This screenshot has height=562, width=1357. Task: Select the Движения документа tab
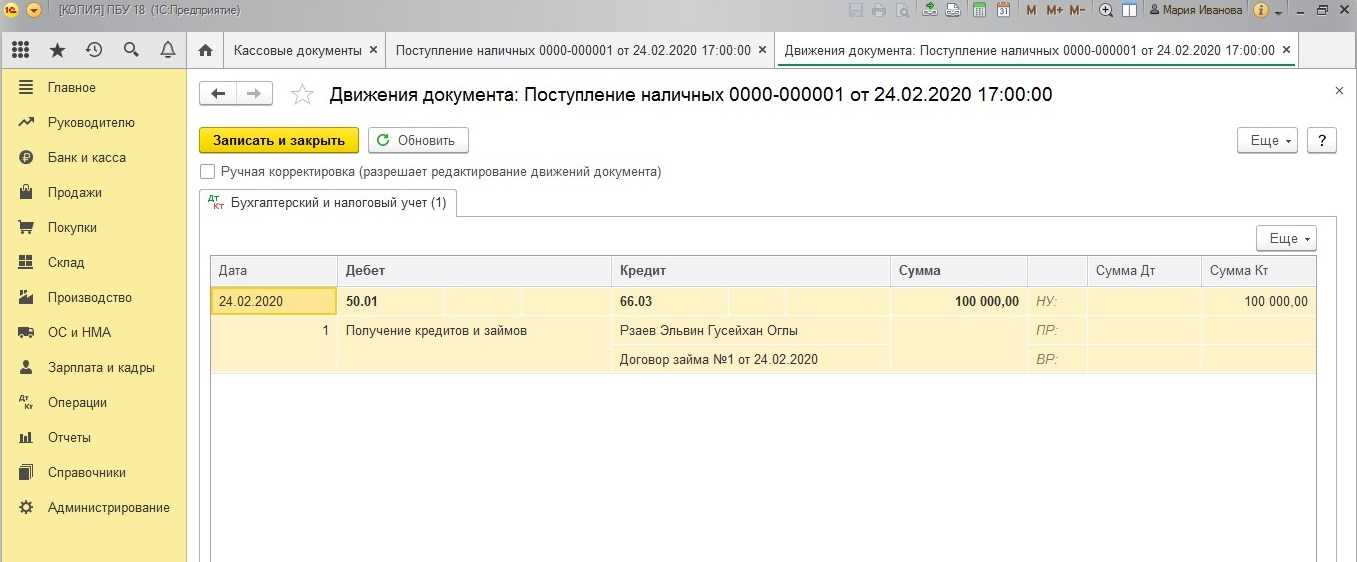1030,50
